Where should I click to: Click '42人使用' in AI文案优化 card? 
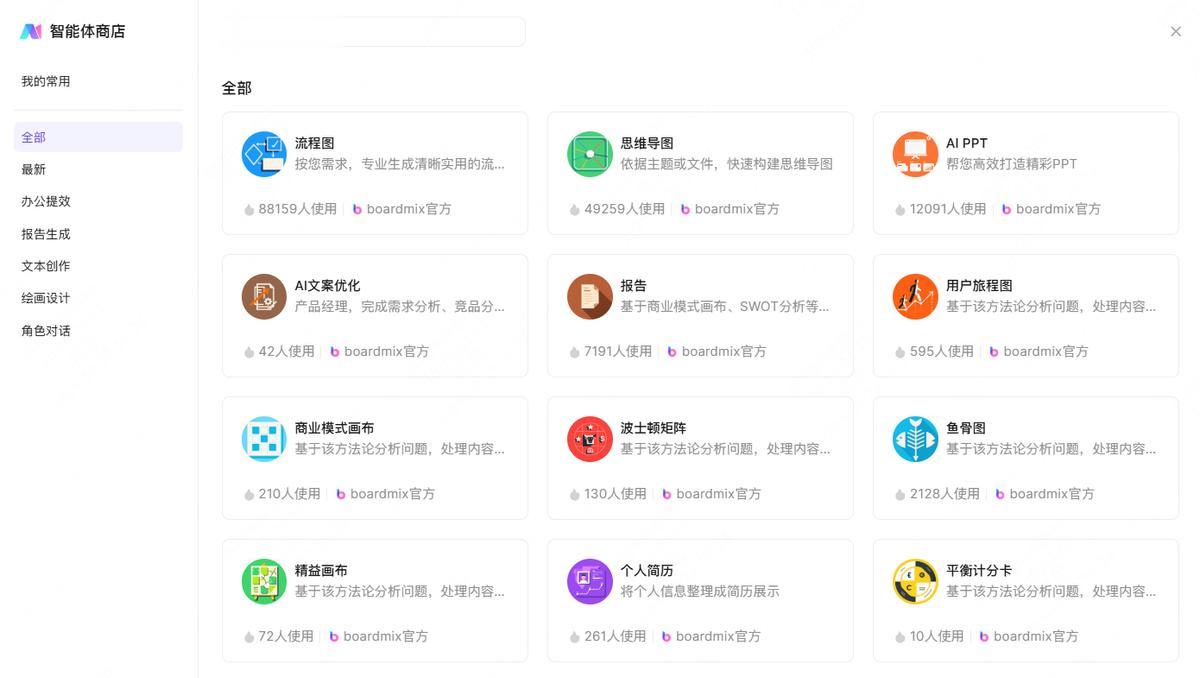tap(286, 352)
